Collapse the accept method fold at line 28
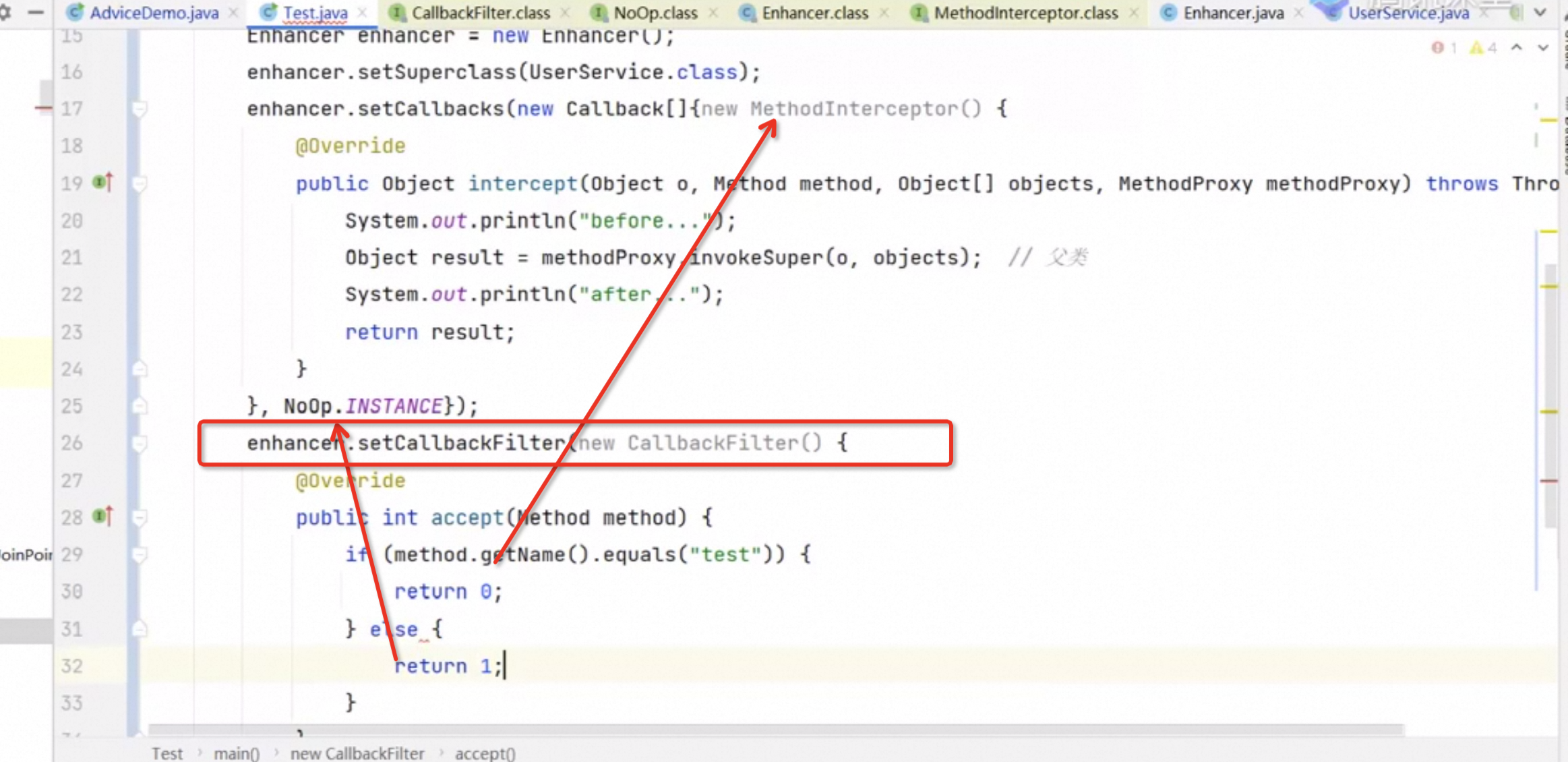Image resolution: width=1568 pixels, height=762 pixels. pos(140,517)
